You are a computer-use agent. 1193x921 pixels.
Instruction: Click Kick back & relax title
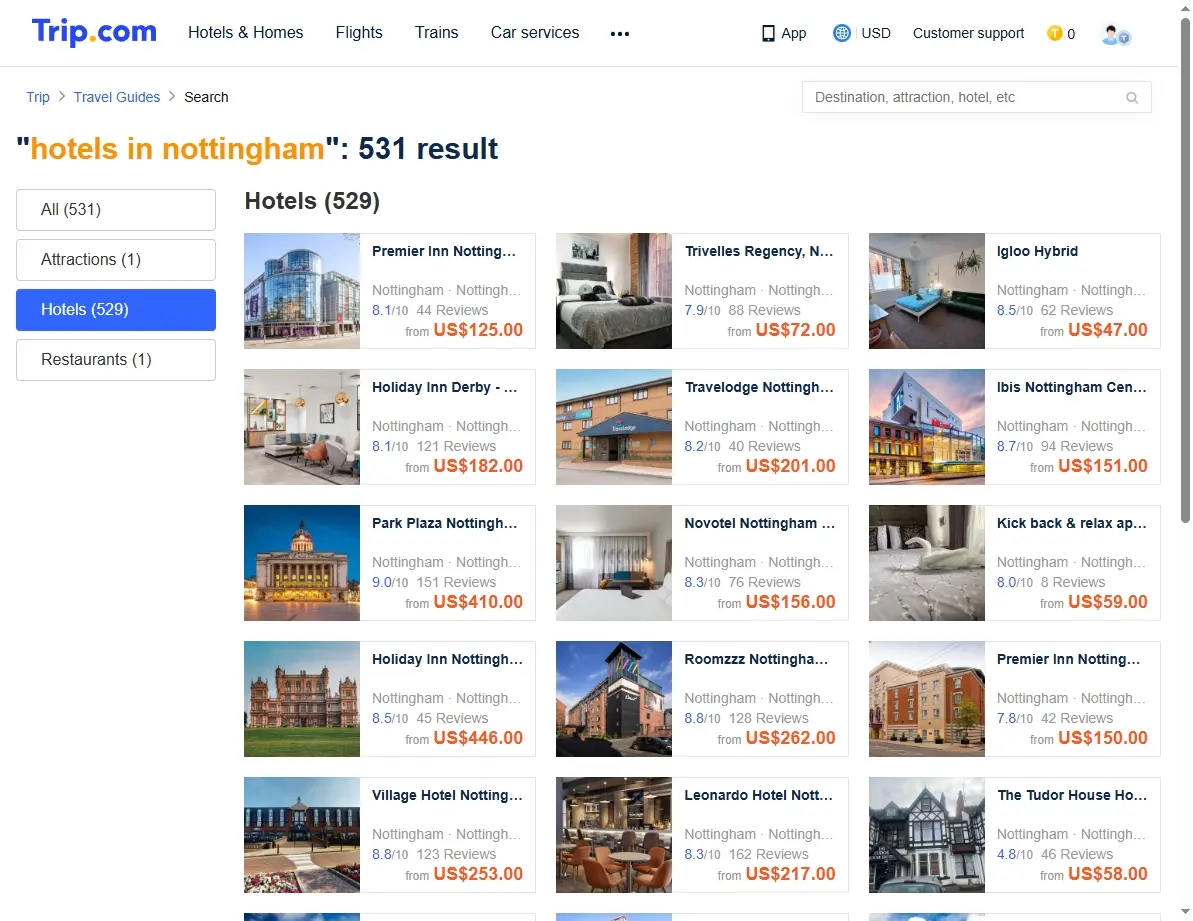tap(1071, 524)
